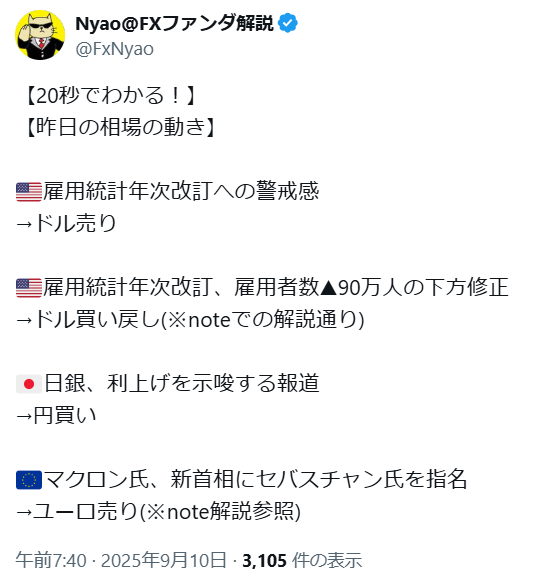Image resolution: width=540 pixels, height=579 pixels.
Task: Click the 2025年9月10日 date link
Action: point(164,561)
